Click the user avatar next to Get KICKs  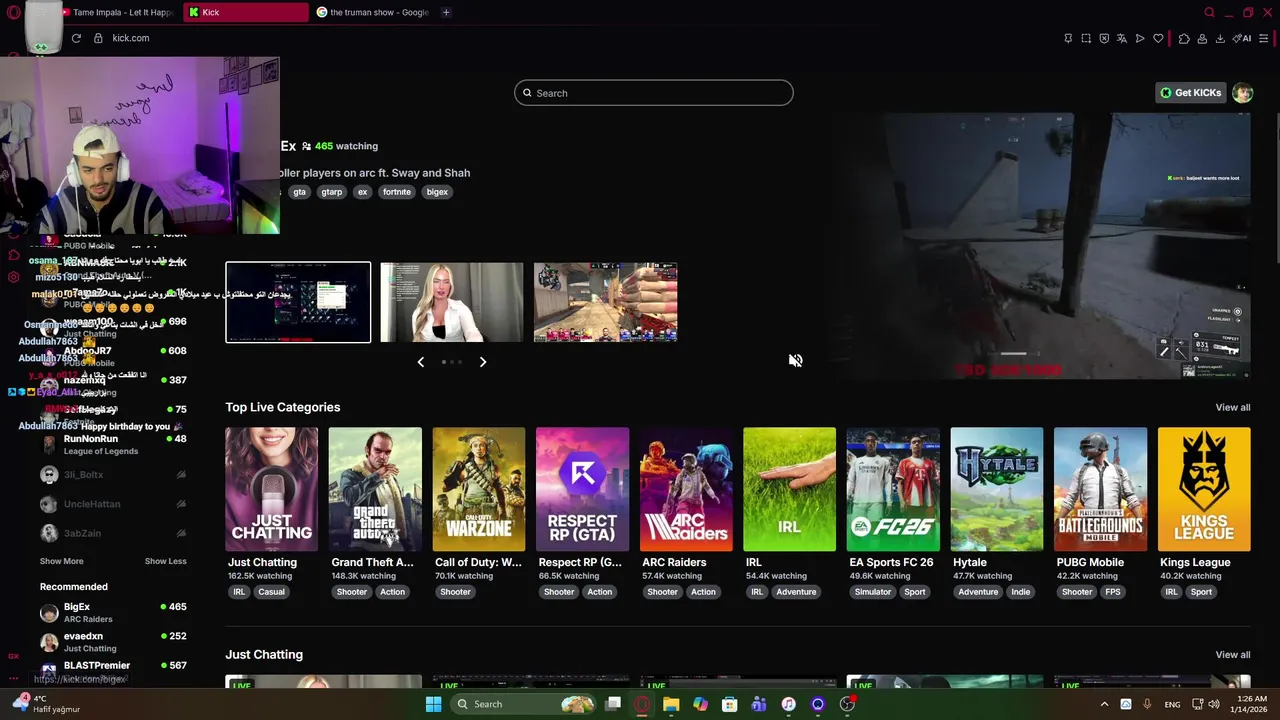pyautogui.click(x=1242, y=93)
